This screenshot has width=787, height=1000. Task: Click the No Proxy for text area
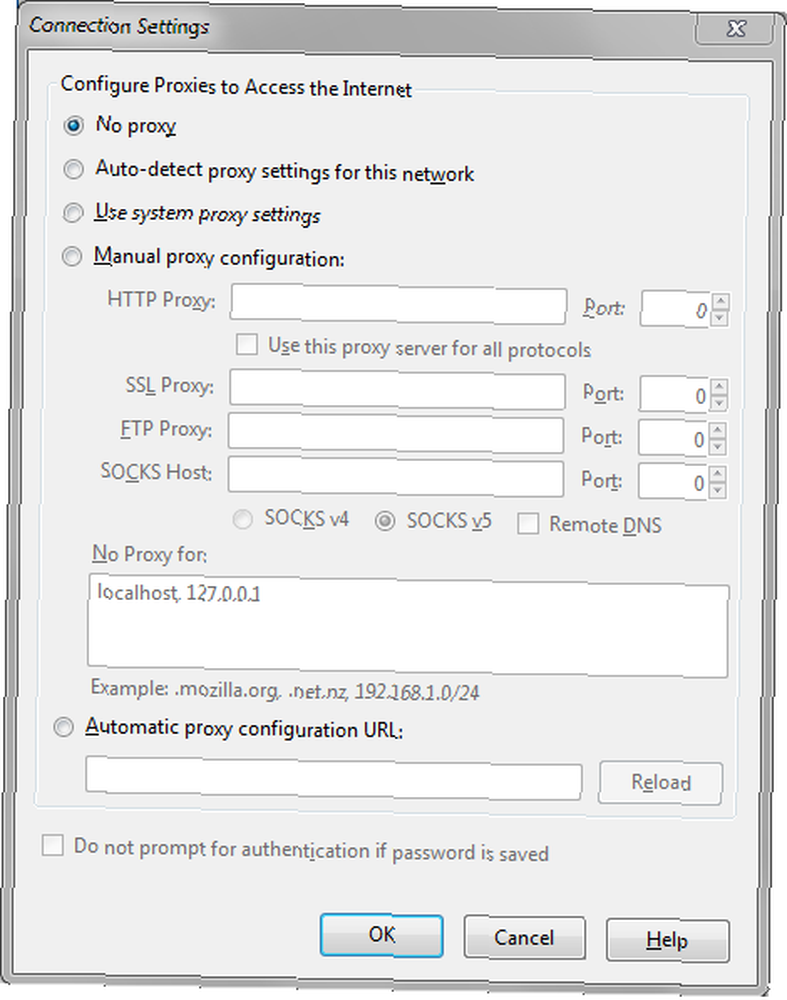[408, 628]
